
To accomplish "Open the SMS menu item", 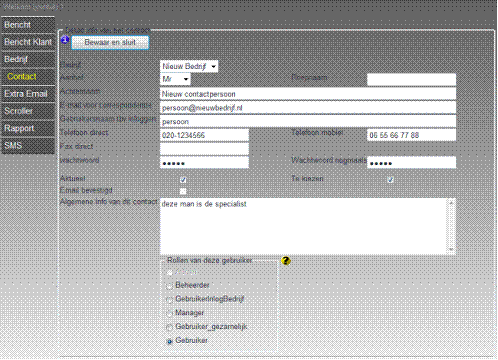I will [x=28, y=146].
